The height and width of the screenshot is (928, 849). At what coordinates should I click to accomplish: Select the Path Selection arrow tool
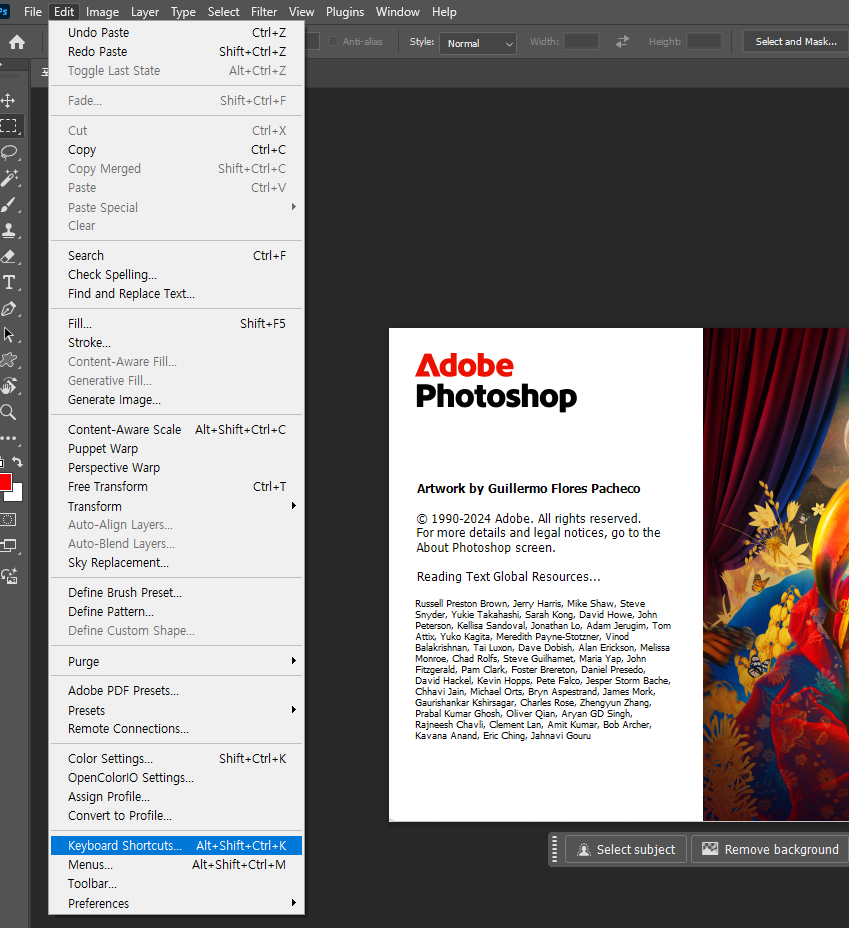(9, 334)
